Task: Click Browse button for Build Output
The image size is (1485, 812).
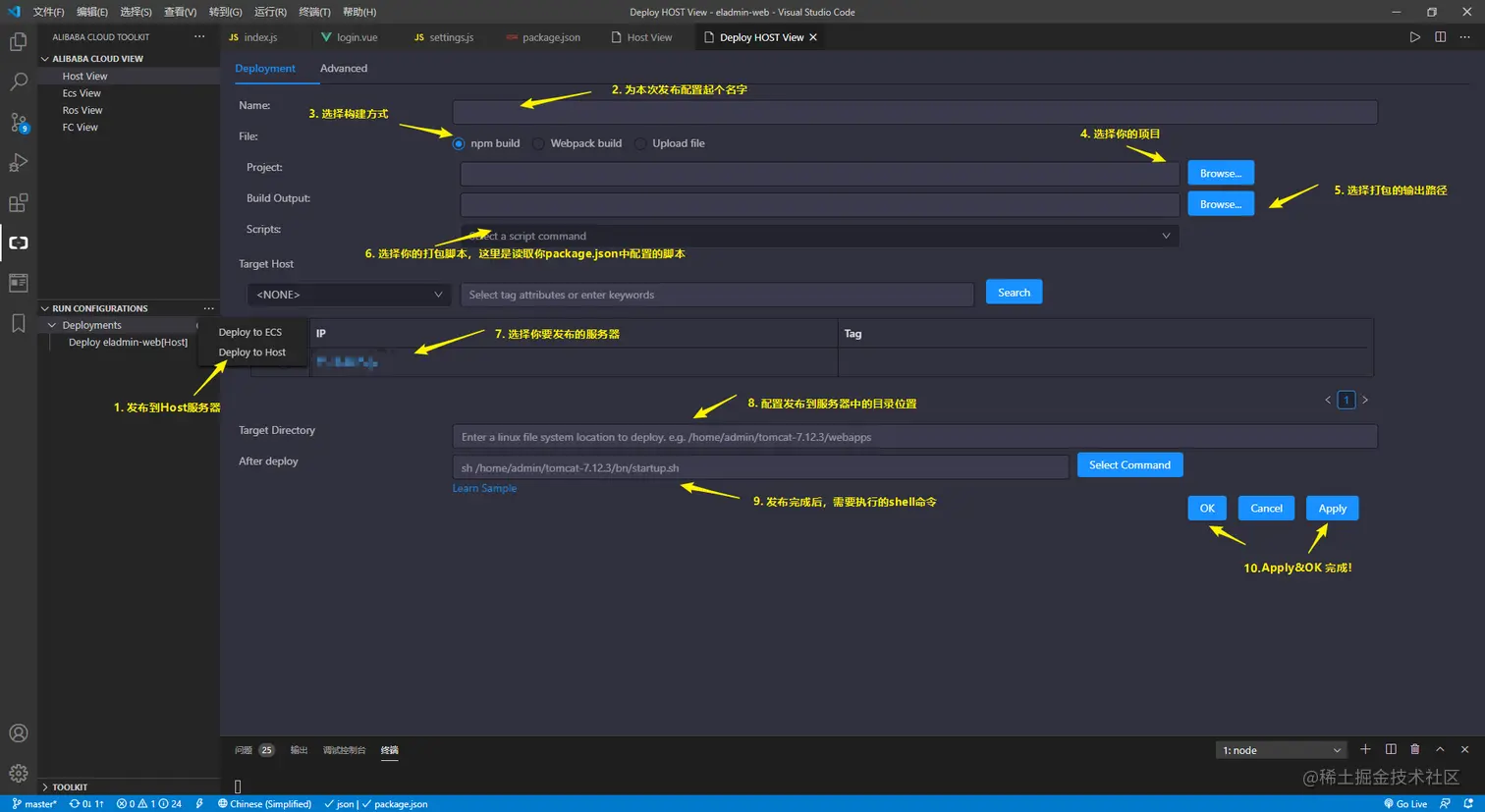Action: pos(1221,204)
